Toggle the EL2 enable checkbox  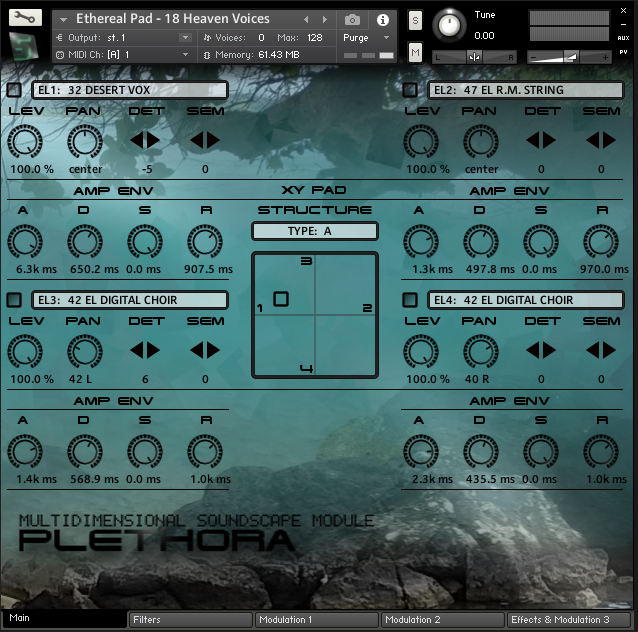(x=410, y=90)
